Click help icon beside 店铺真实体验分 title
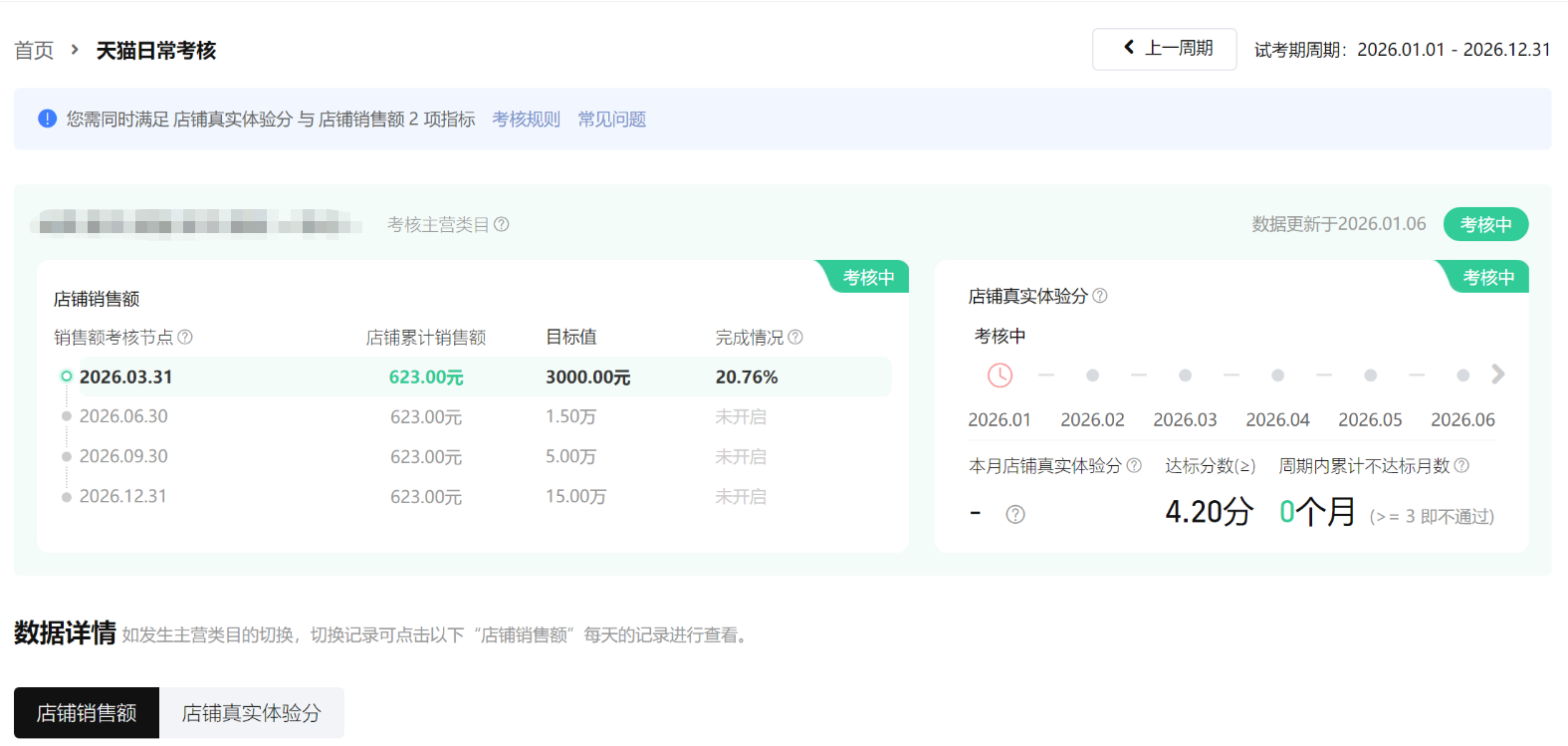 click(1100, 296)
